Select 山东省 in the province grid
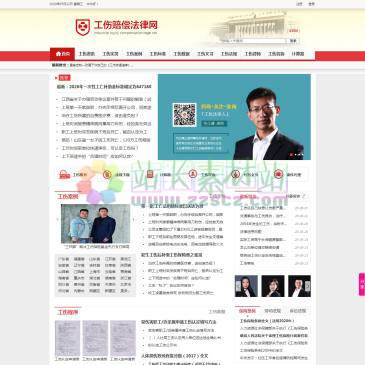The height and width of the screenshot is (365, 365). [94, 259]
